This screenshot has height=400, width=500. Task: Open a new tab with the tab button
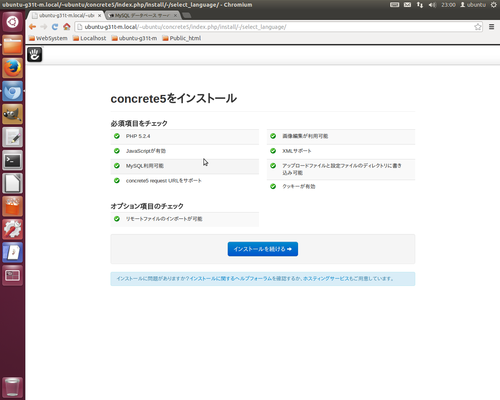pos(187,15)
